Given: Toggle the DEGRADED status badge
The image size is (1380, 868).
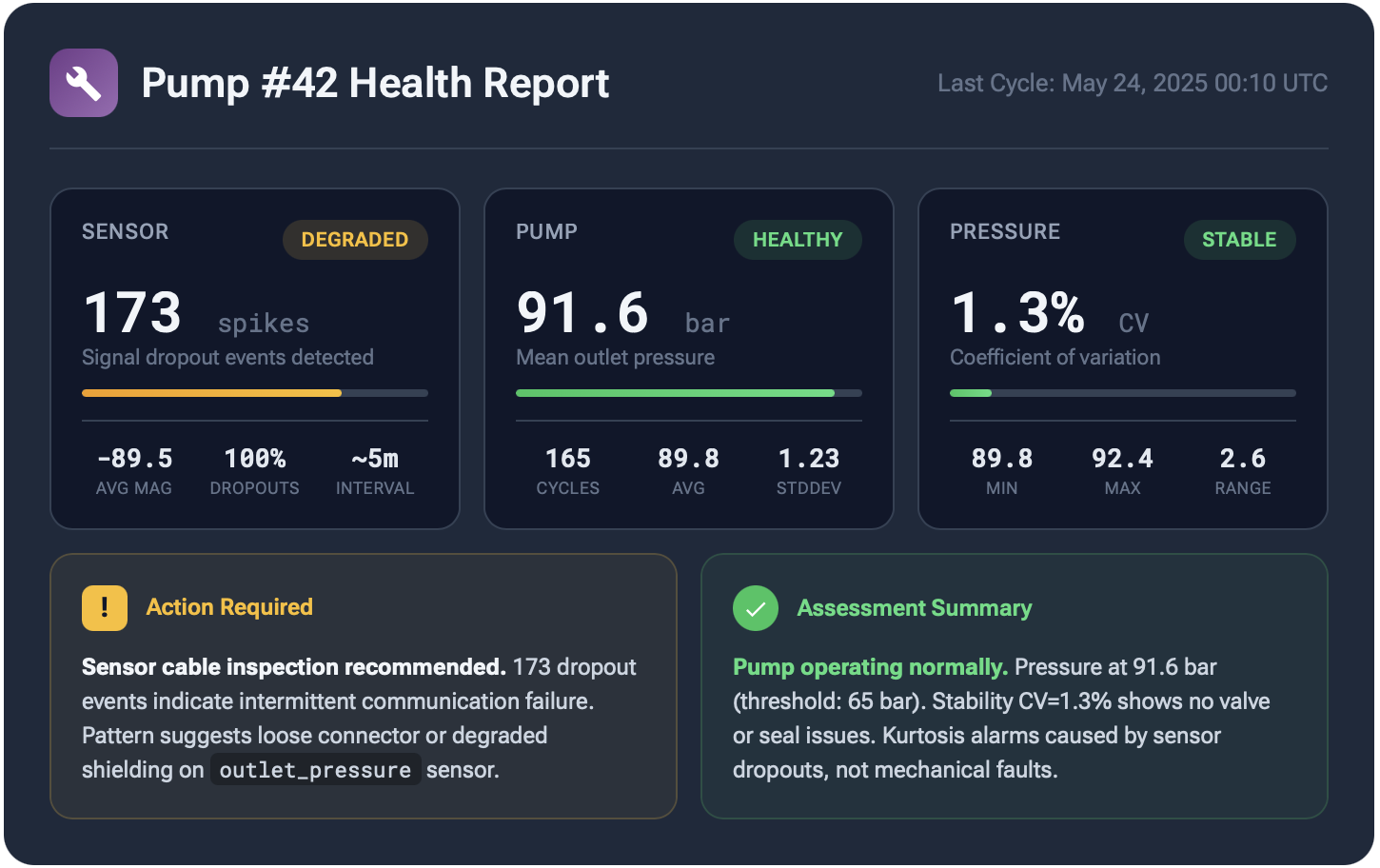Looking at the screenshot, I should tap(355, 240).
